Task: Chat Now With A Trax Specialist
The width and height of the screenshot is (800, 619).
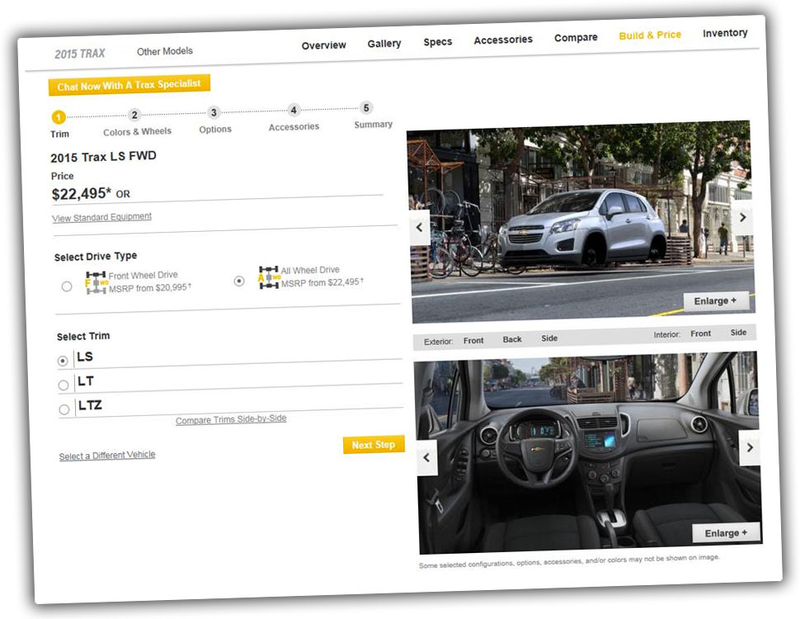Action: [130, 85]
